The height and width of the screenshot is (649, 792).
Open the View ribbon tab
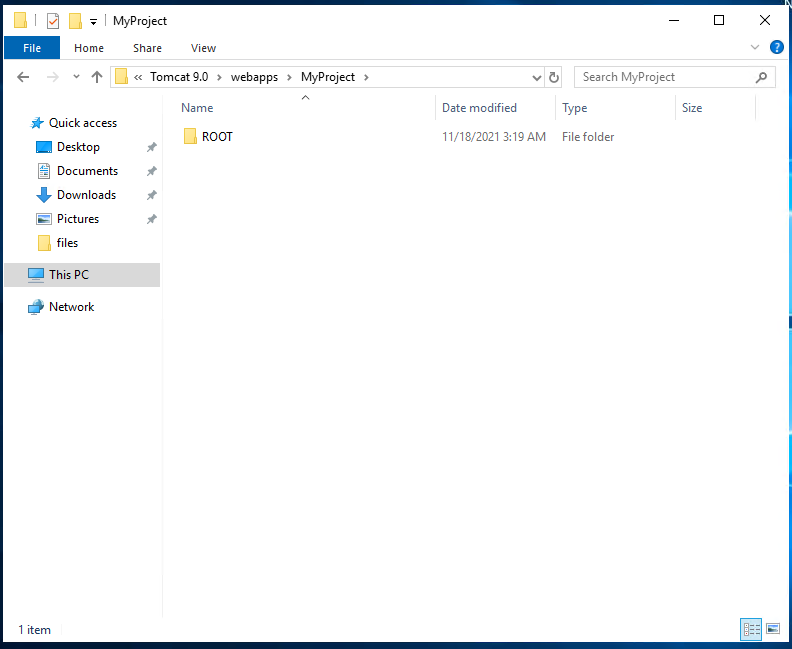pos(204,48)
